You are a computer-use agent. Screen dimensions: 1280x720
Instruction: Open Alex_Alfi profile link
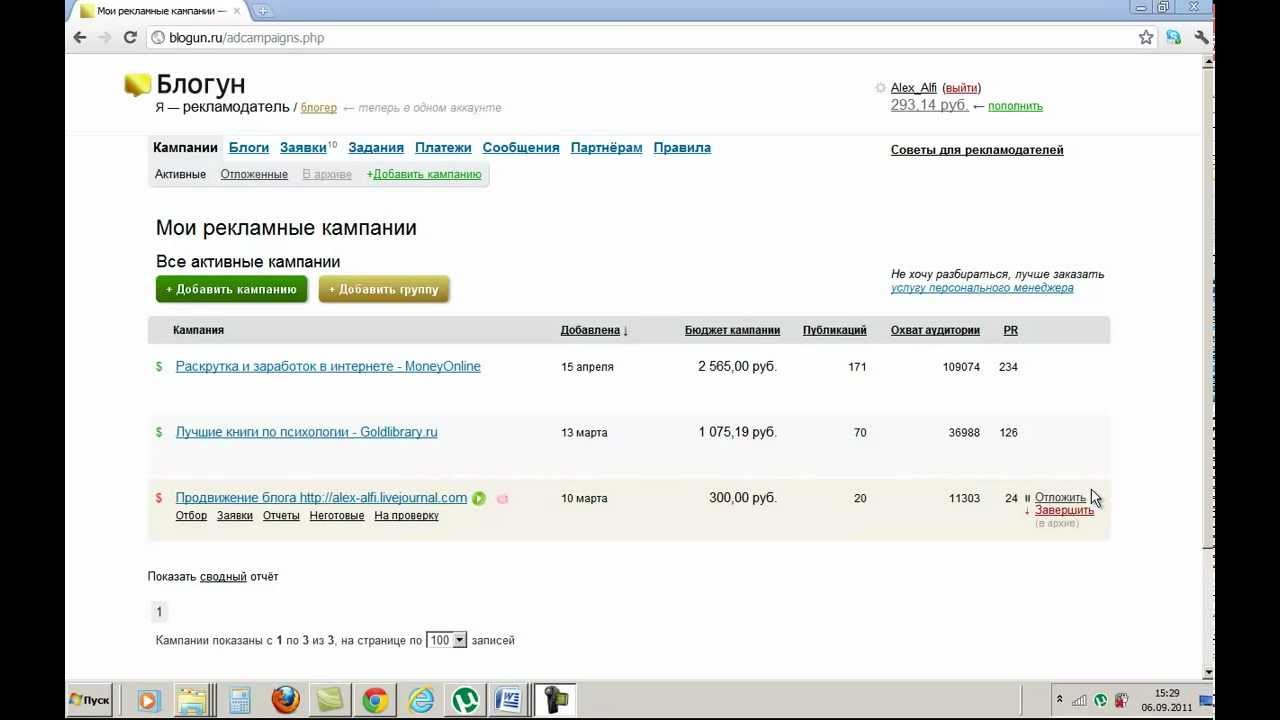(x=914, y=88)
